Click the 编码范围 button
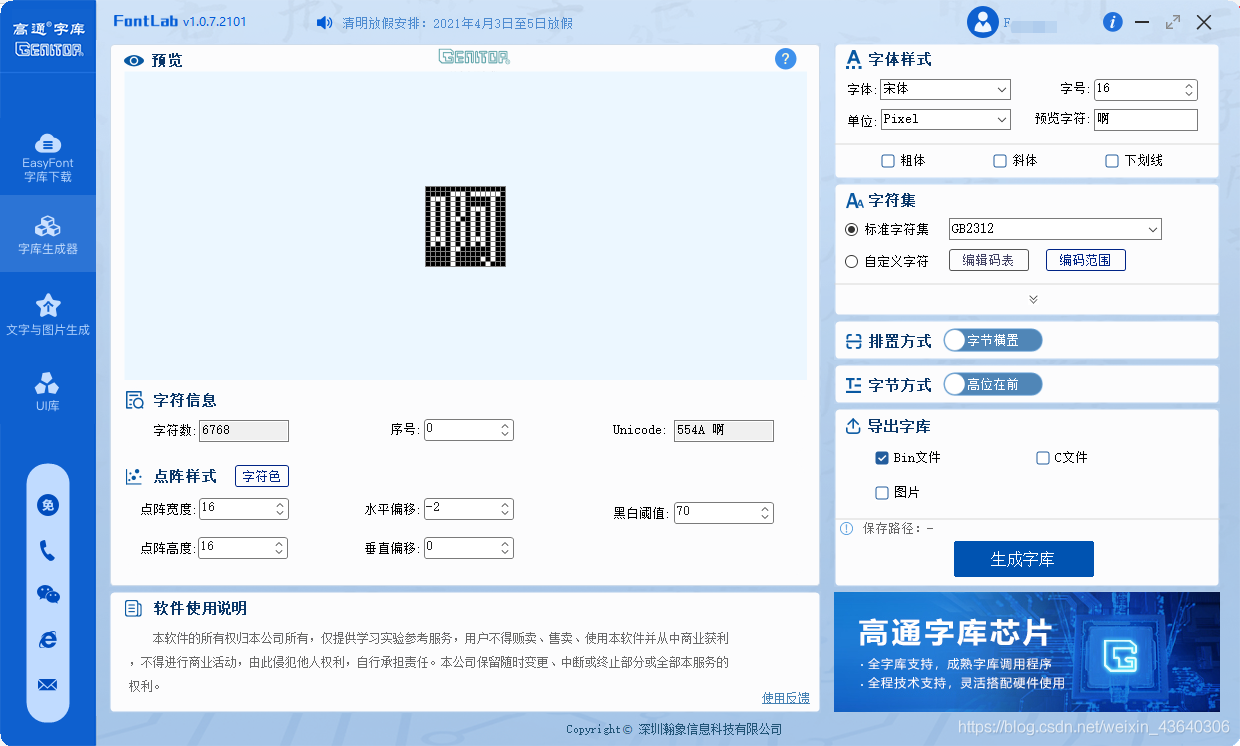The width and height of the screenshot is (1240, 746). (x=1086, y=260)
